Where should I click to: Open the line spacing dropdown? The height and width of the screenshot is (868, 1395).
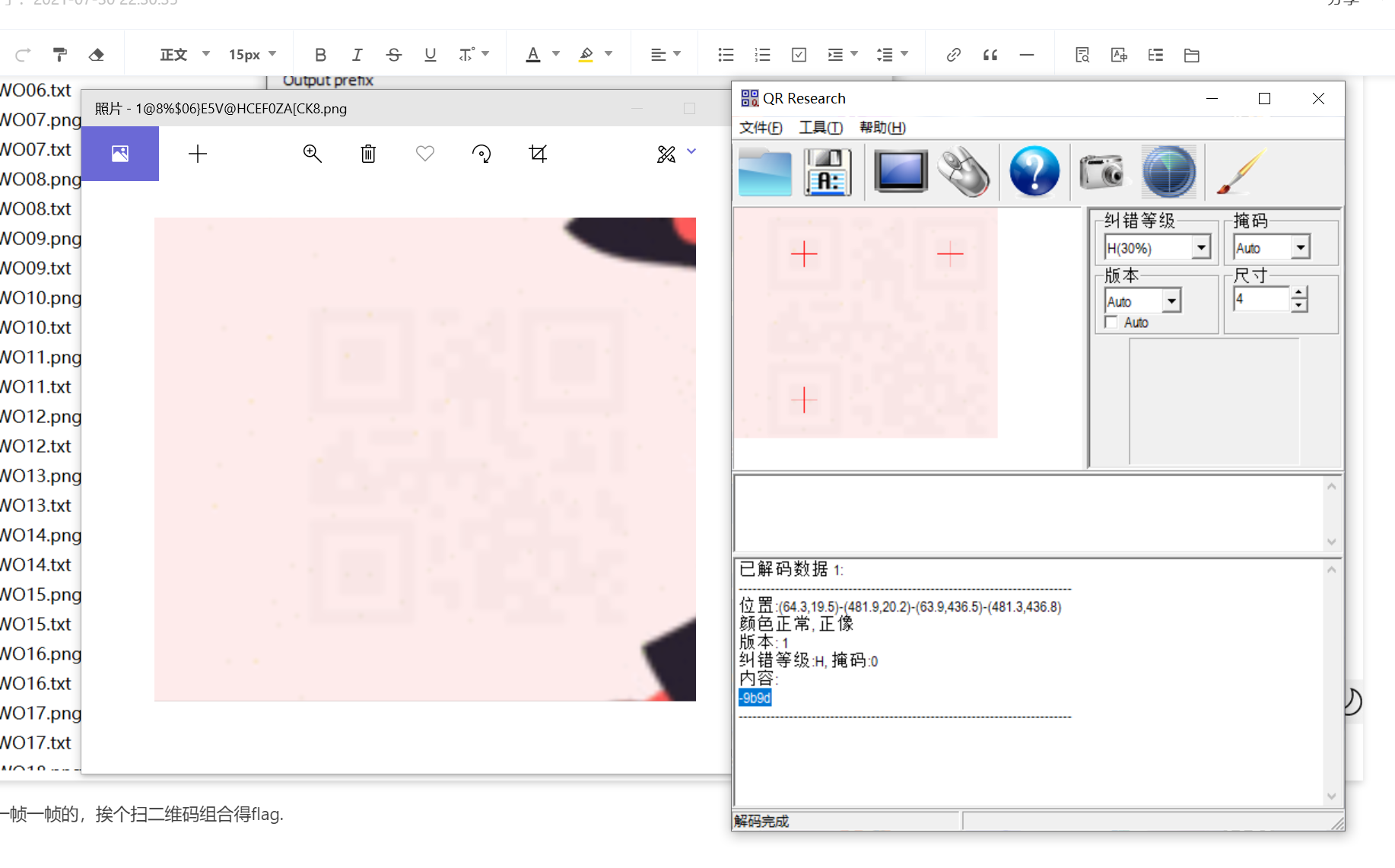tap(892, 55)
